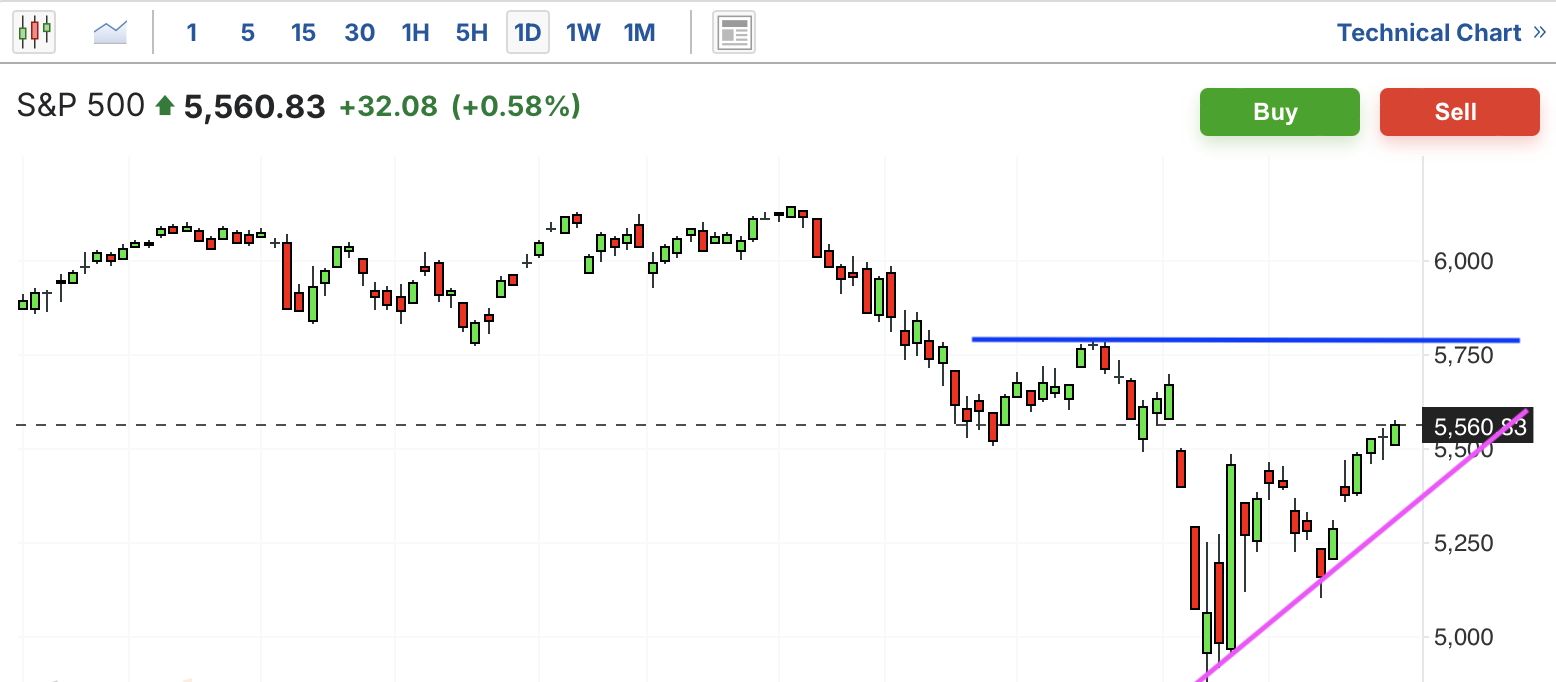Viewport: 1556px width, 682px height.
Task: Switch to the 5 minute interval
Action: (247, 33)
